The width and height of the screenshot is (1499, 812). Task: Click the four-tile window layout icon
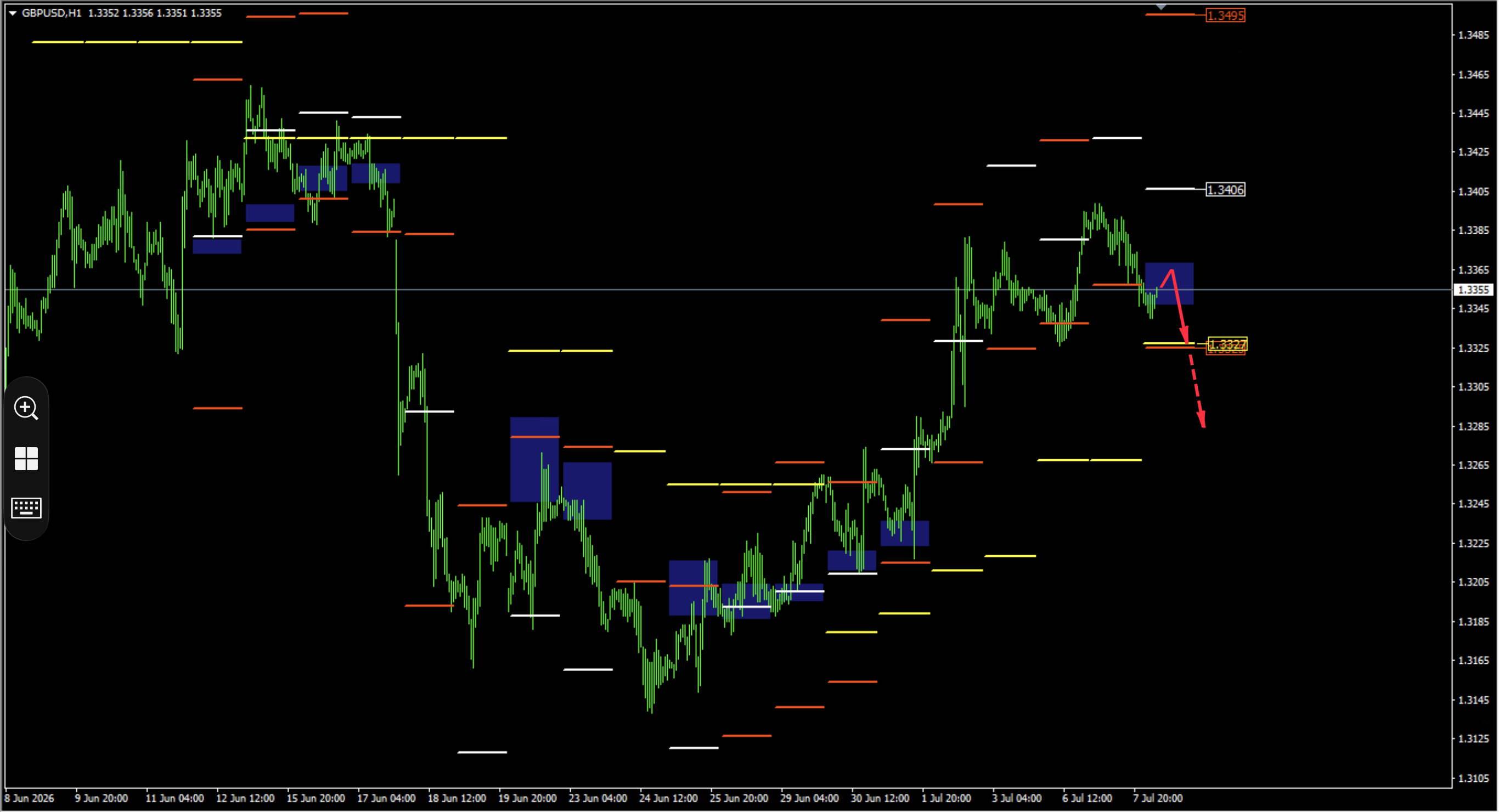click(x=26, y=459)
